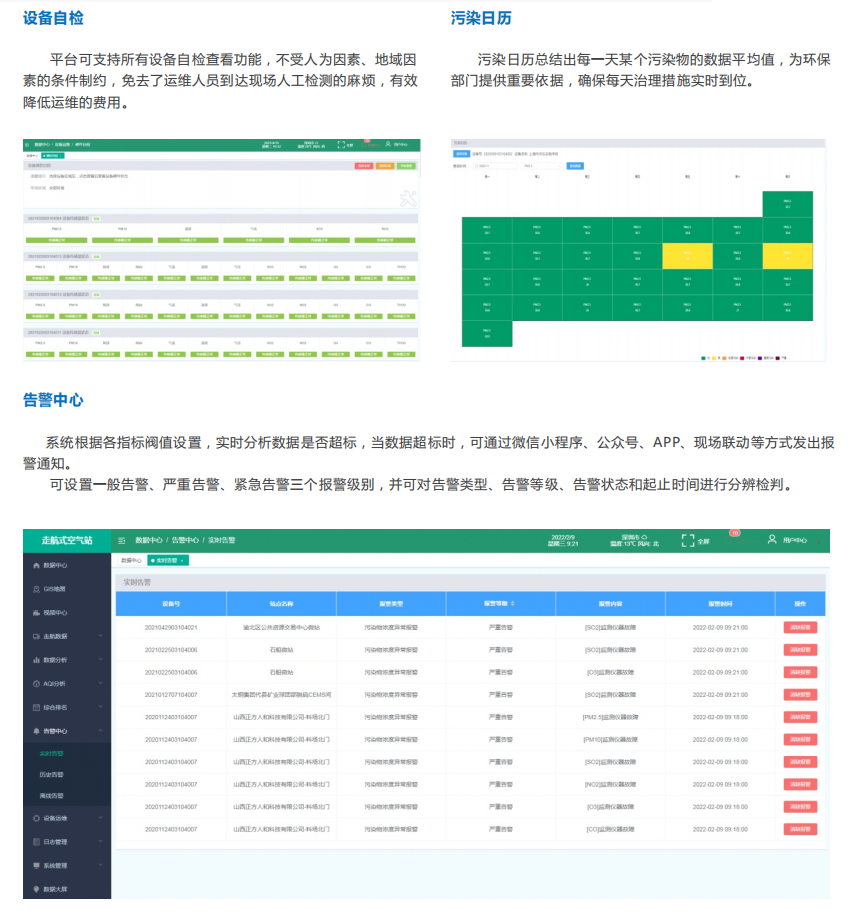Select 离线告警 in the sidebar submenu
The width and height of the screenshot is (851, 916).
[x=51, y=795]
